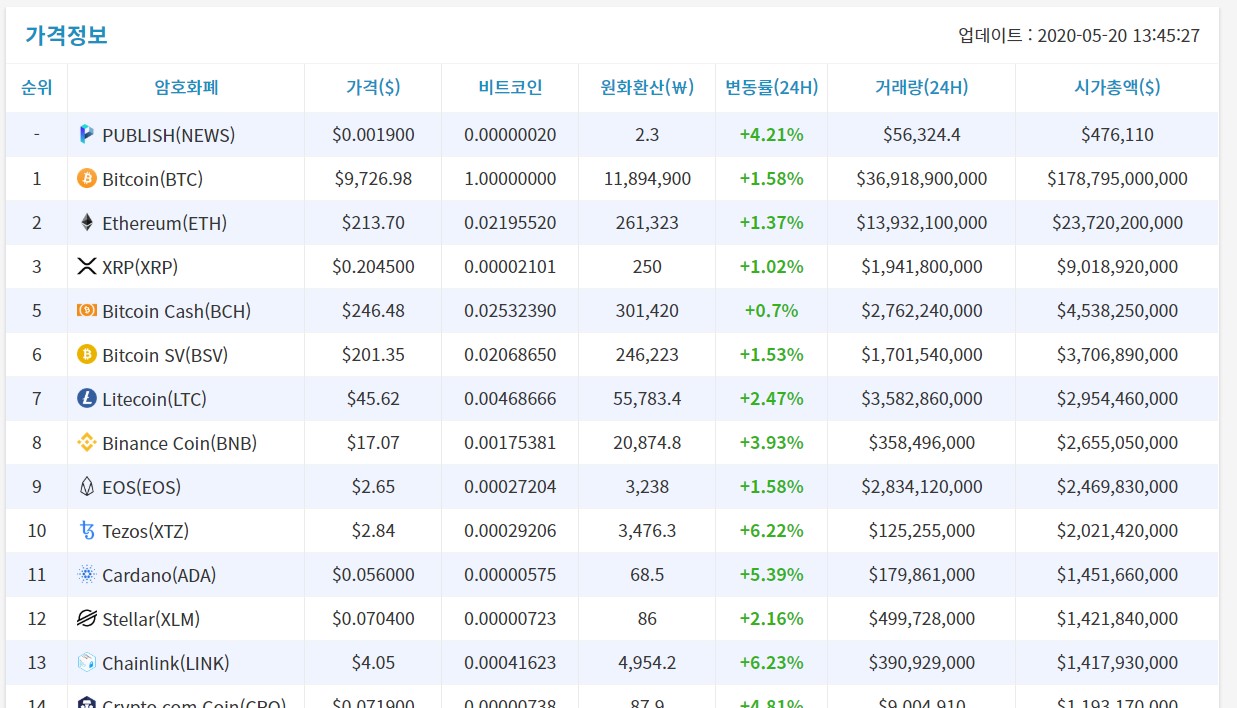Click Stellar's volume $499,728,000

point(922,619)
